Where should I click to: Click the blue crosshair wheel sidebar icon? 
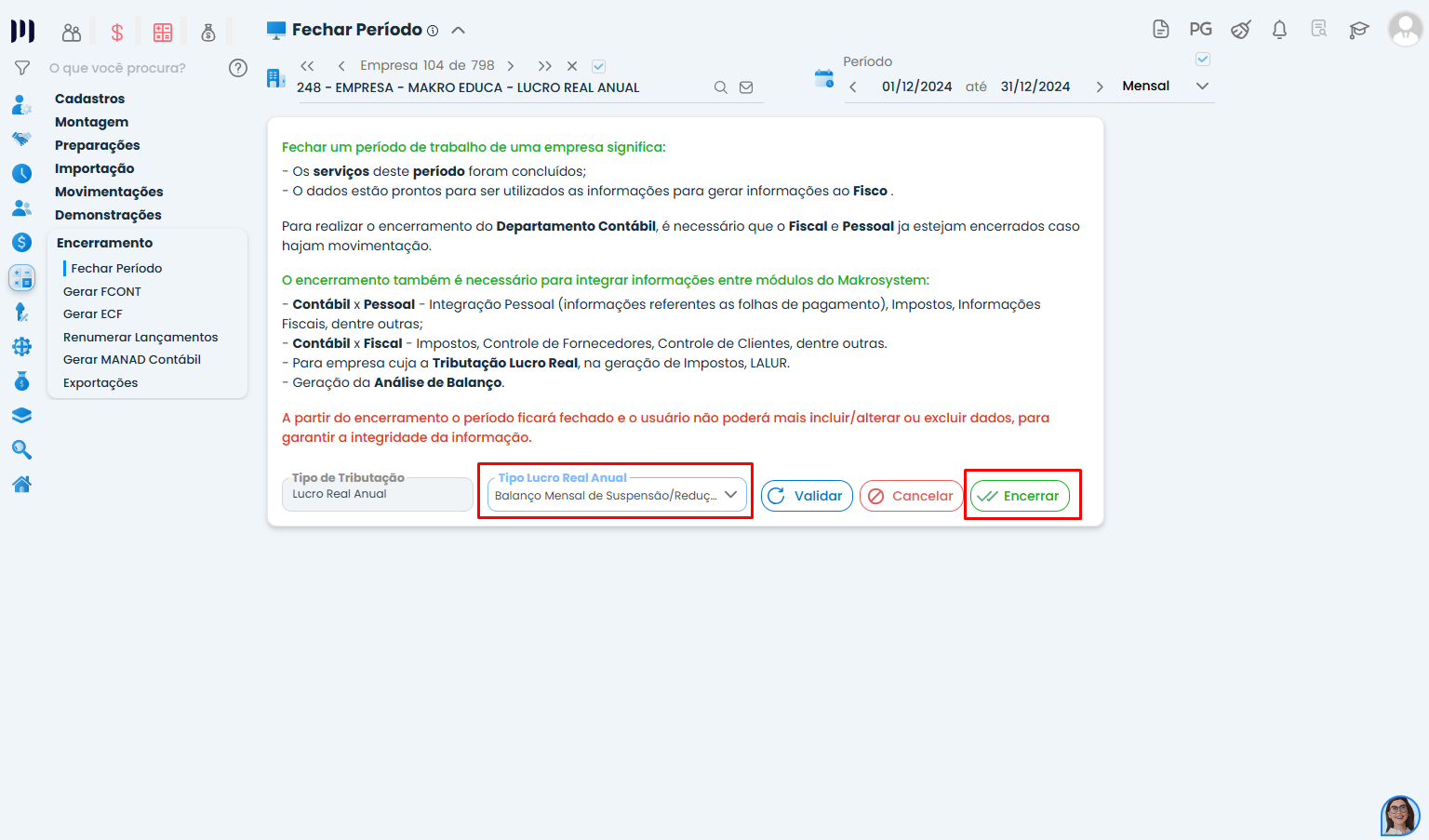point(21,346)
